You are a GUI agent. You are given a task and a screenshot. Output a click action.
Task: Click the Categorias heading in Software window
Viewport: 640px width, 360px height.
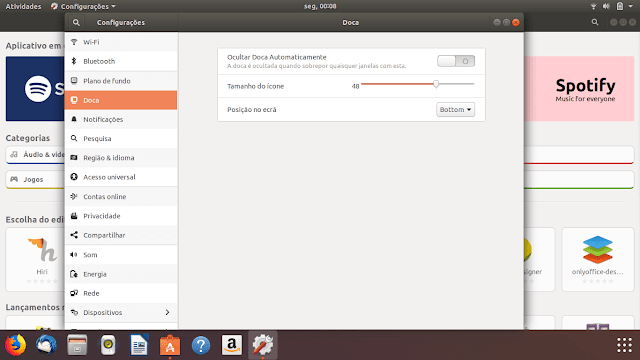tap(28, 138)
